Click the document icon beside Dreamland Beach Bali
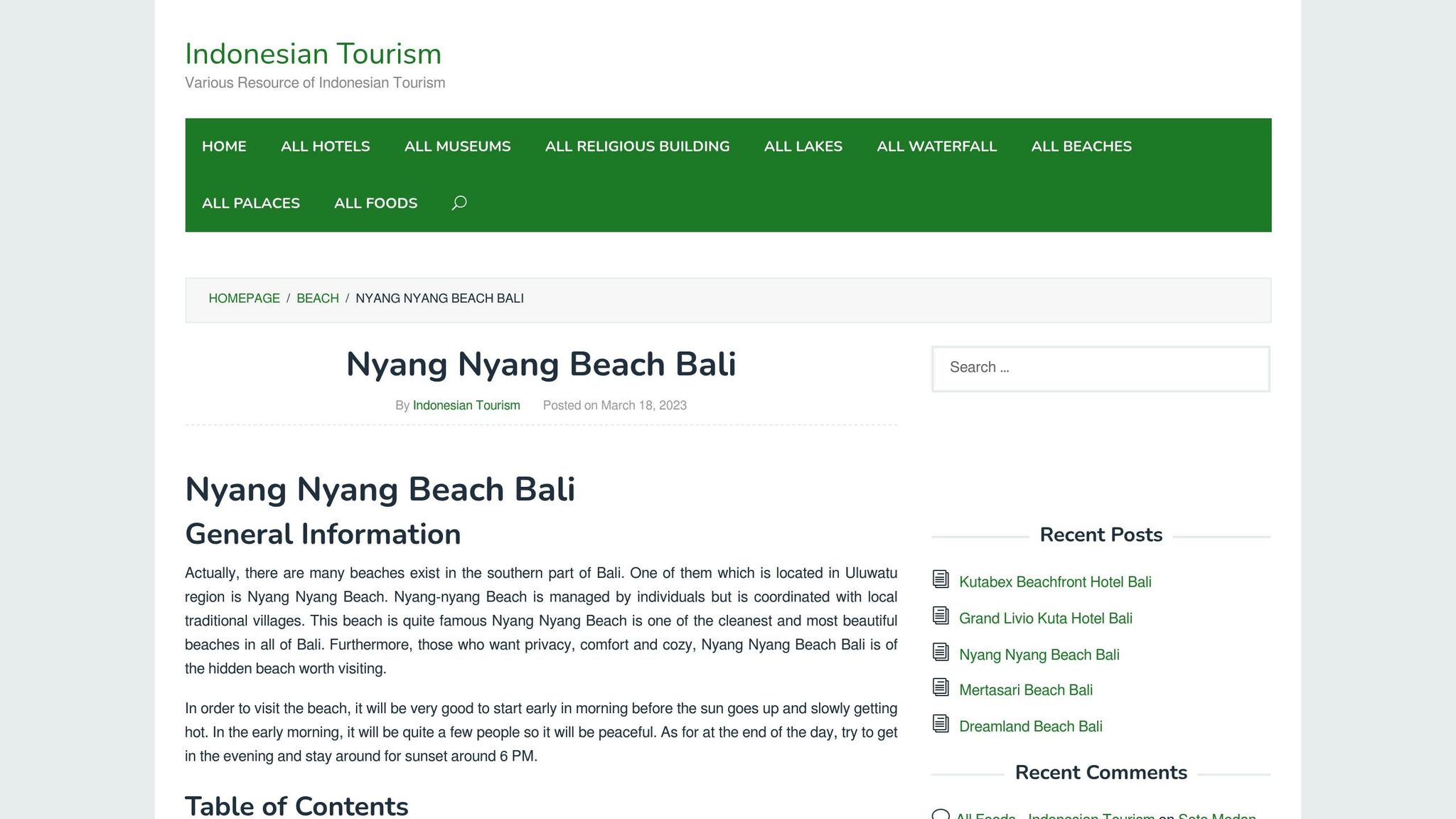Viewport: 1456px width, 819px height. pos(941,725)
